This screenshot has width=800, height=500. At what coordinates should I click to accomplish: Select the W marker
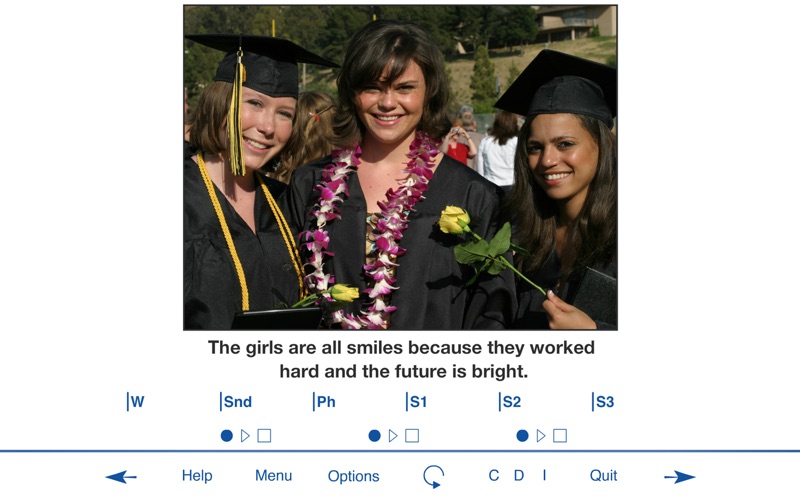point(136,402)
